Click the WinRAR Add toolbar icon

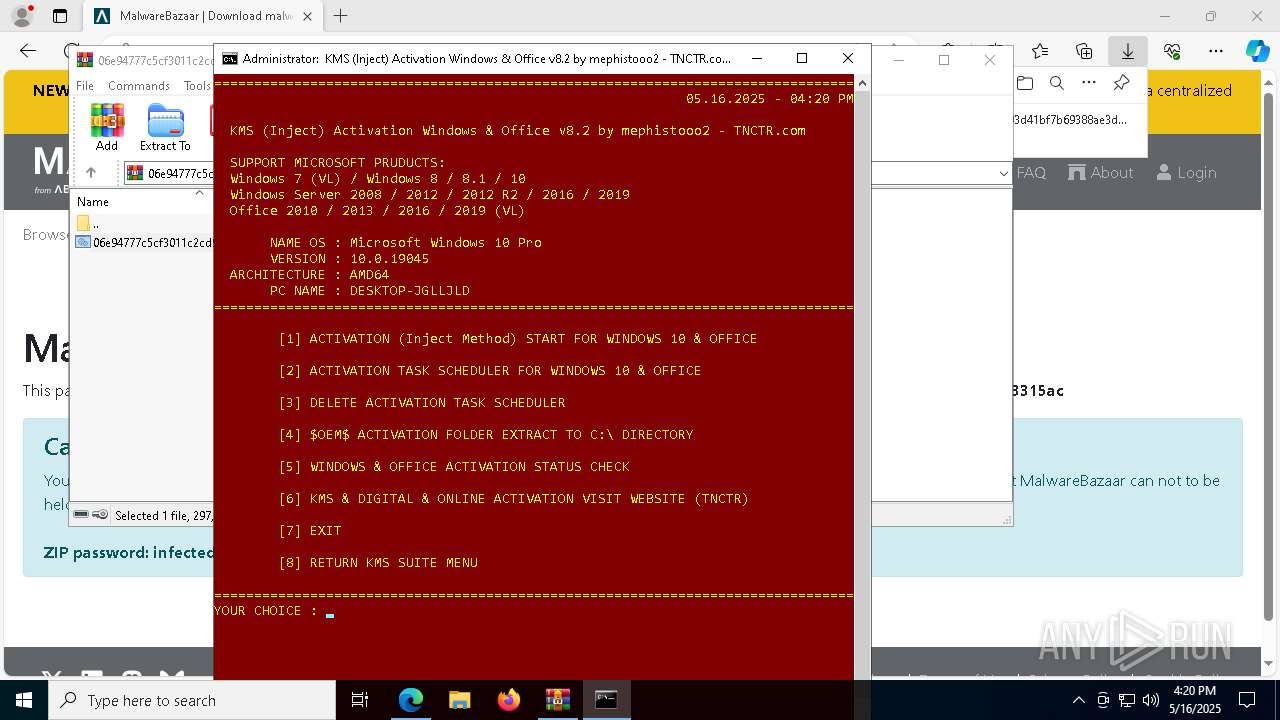coord(107,127)
